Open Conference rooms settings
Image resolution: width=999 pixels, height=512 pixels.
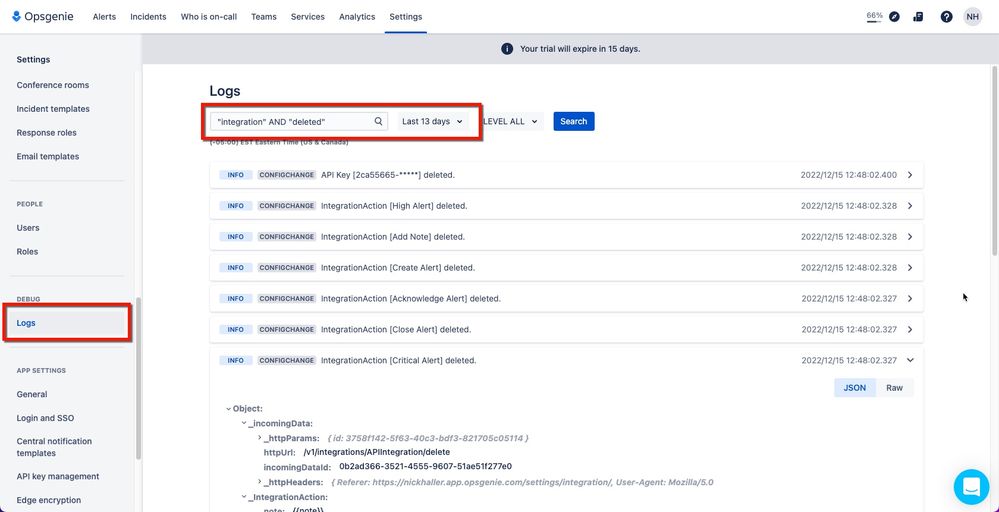pos(53,85)
